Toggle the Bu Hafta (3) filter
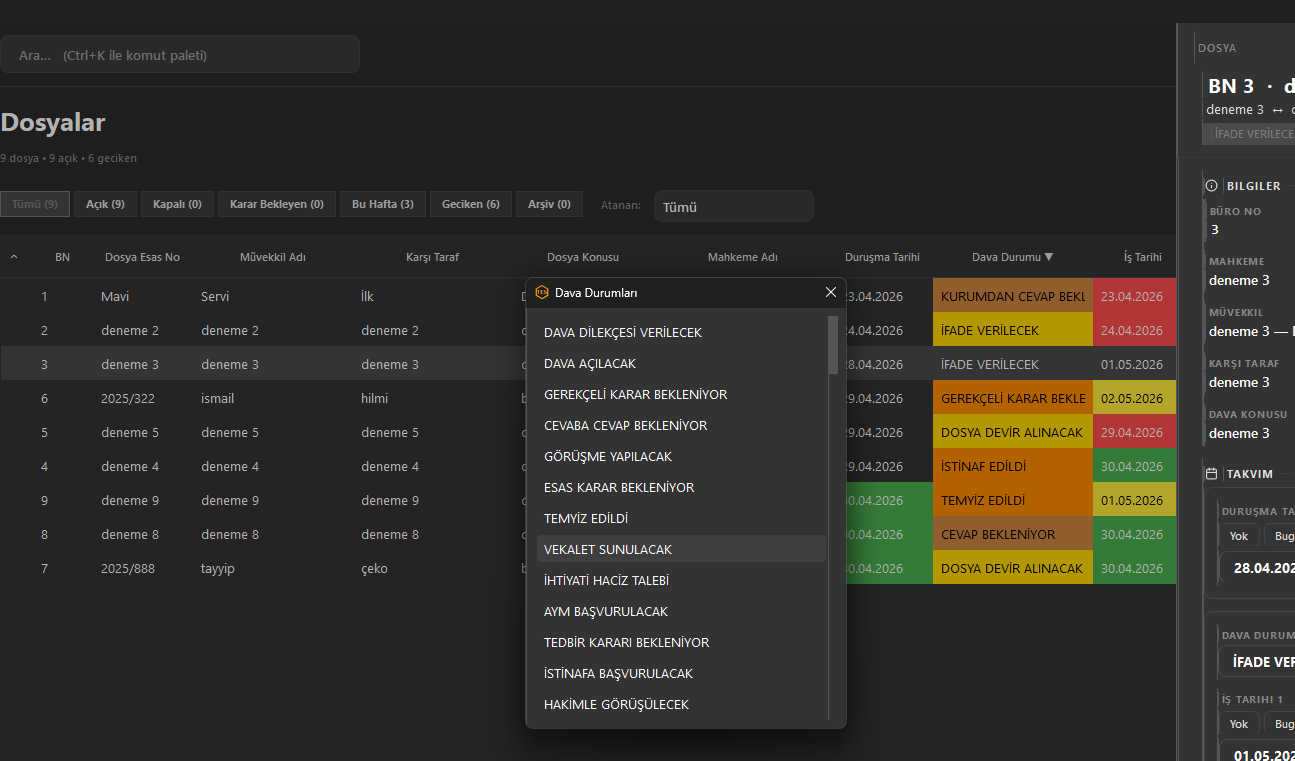 [x=383, y=204]
